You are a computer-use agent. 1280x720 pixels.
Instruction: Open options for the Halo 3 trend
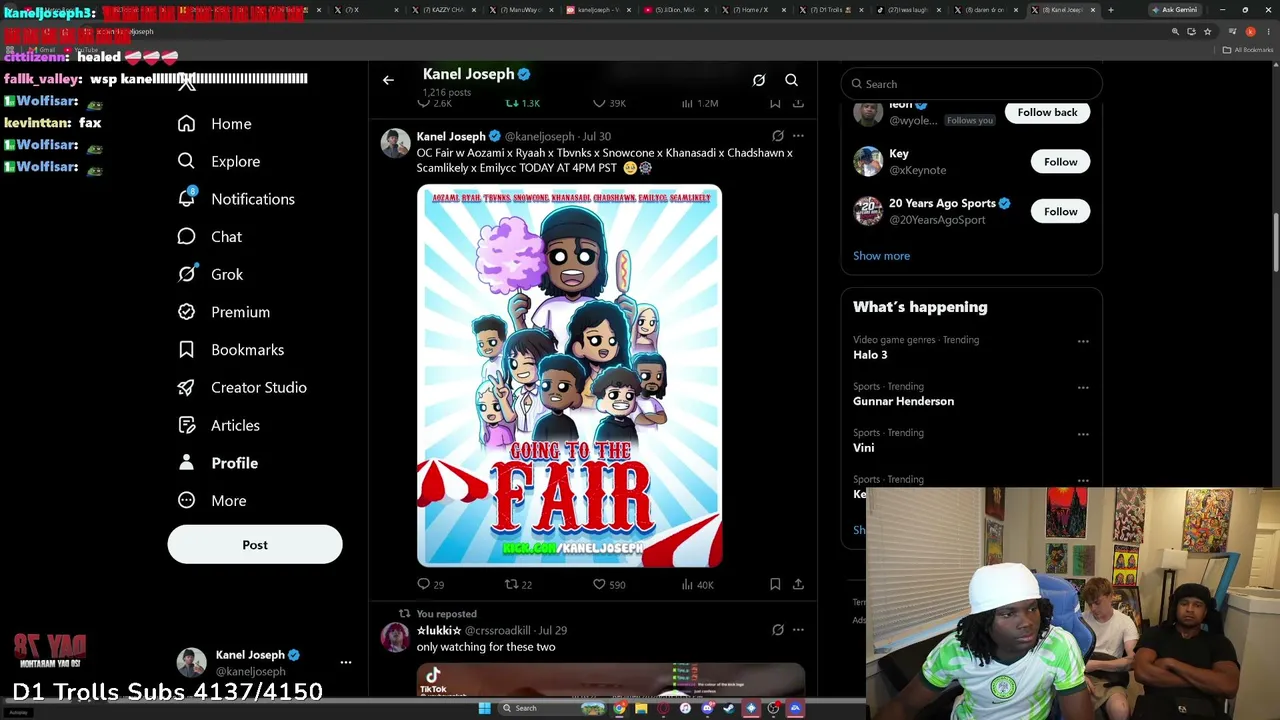tap(1083, 341)
